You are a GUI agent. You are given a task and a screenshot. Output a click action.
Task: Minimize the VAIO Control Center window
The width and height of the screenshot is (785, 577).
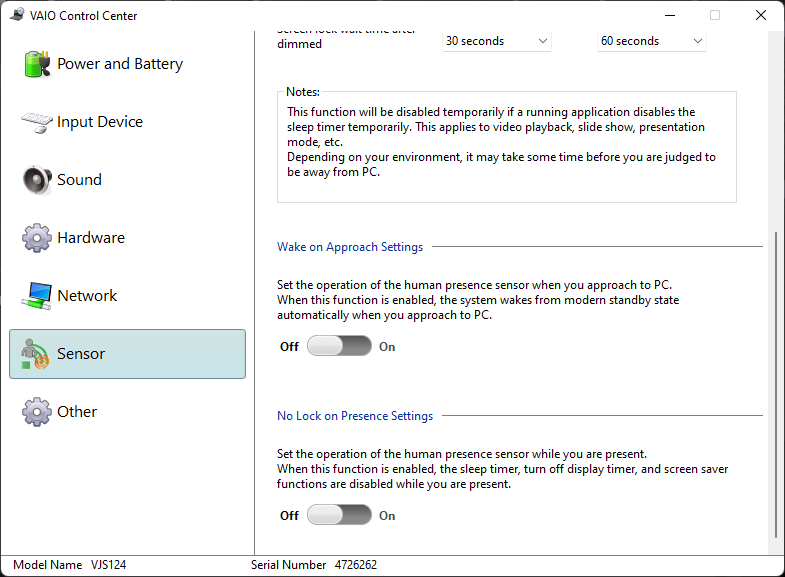pyautogui.click(x=670, y=16)
